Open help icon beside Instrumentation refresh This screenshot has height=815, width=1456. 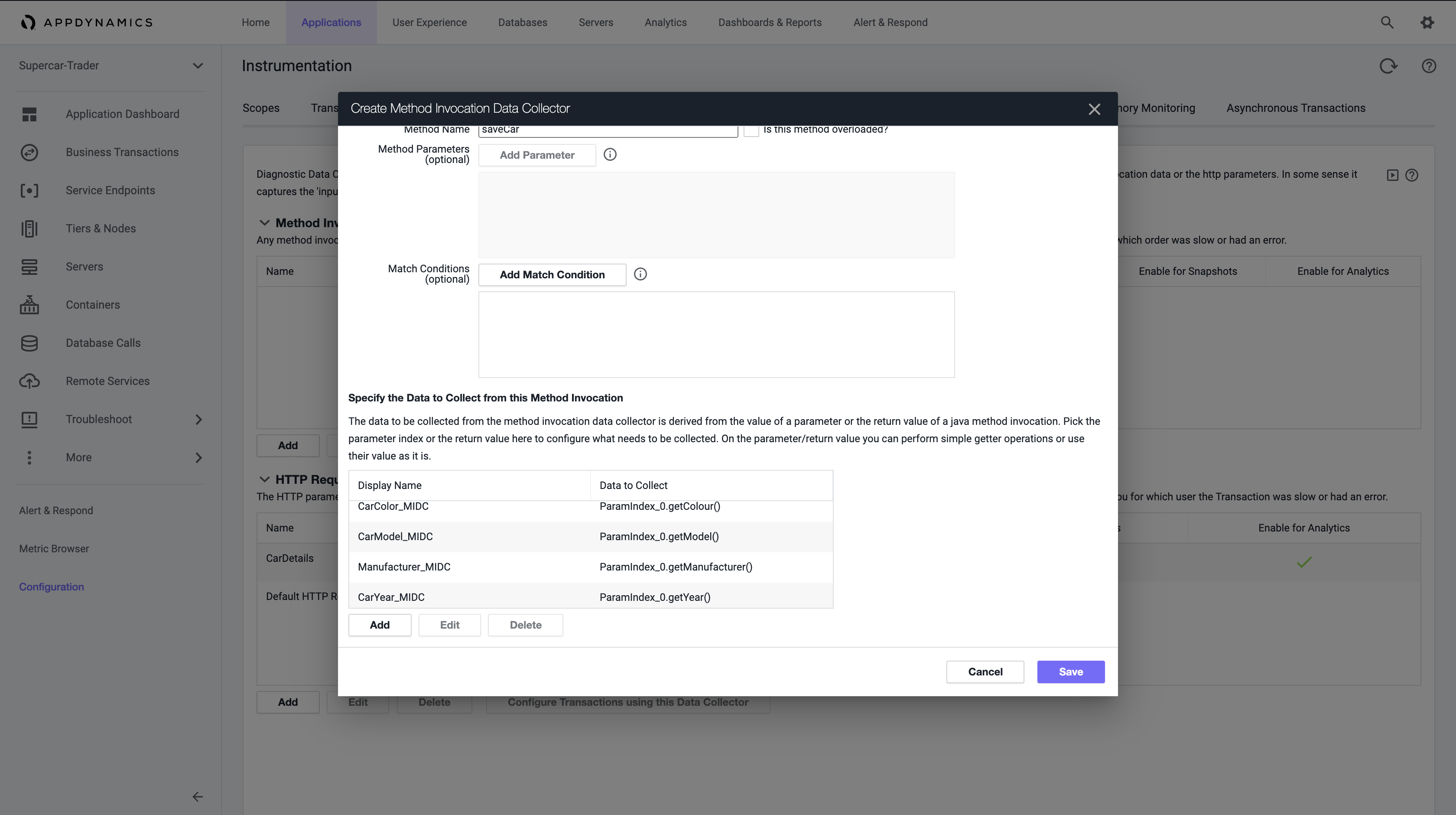point(1429,66)
